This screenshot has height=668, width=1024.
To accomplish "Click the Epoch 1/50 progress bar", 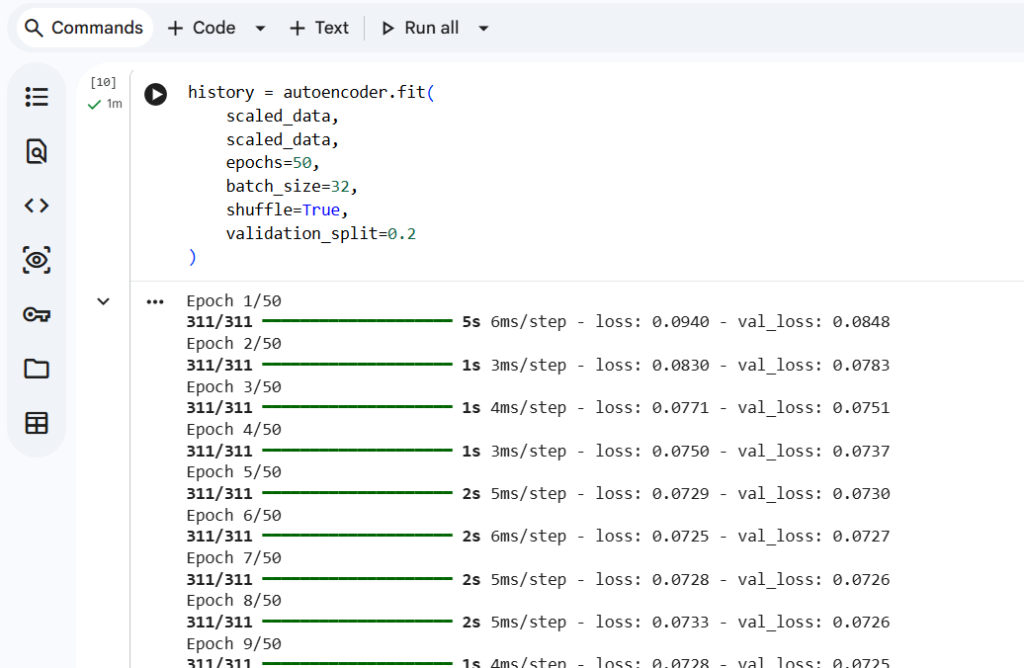I will pyautogui.click(x=357, y=322).
